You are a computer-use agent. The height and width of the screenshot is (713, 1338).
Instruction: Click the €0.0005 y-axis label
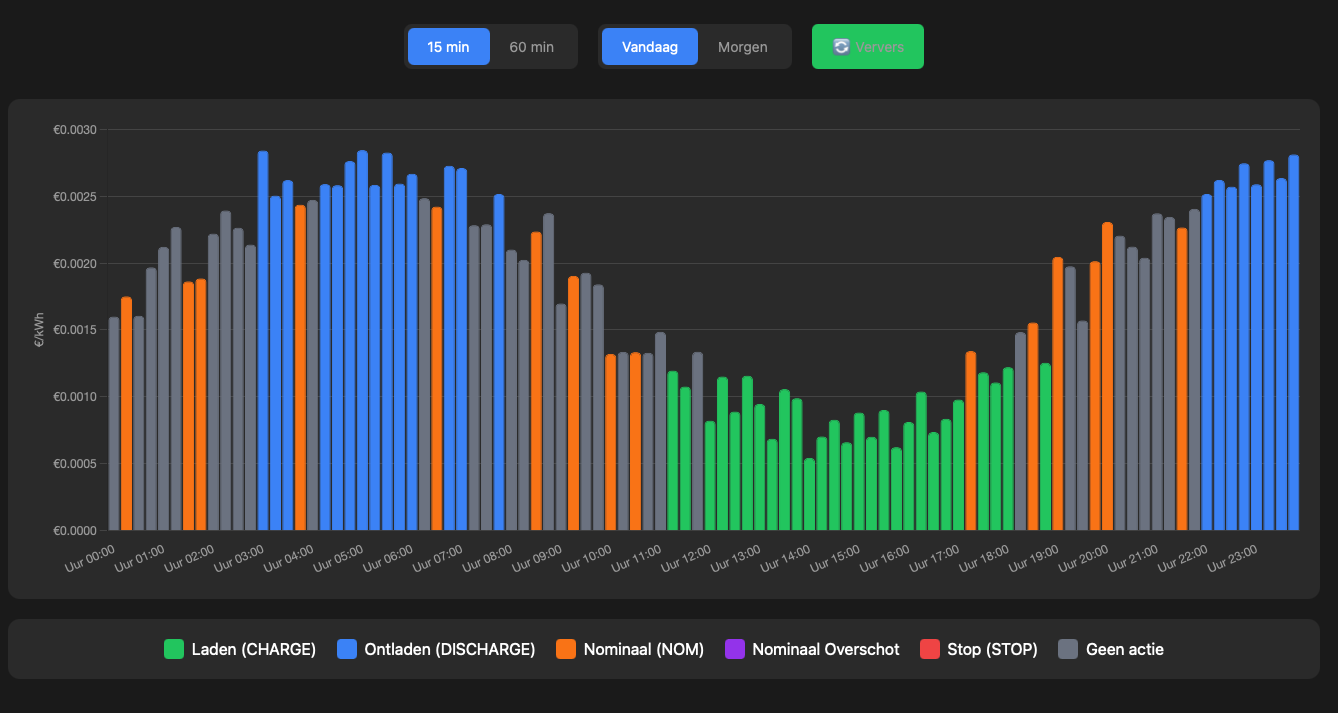click(x=75, y=463)
